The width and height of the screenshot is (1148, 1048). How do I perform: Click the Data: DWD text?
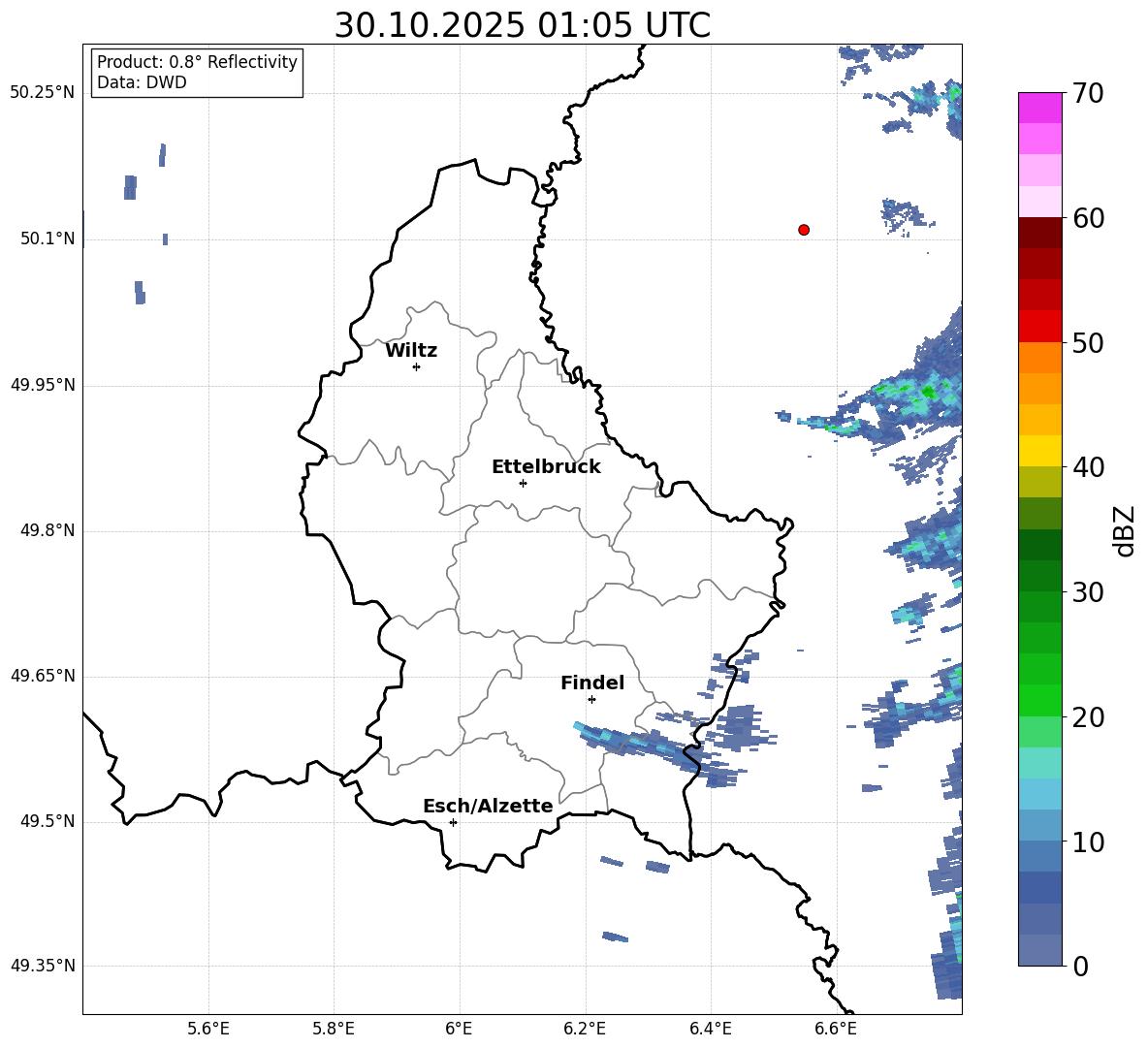pyautogui.click(x=142, y=82)
